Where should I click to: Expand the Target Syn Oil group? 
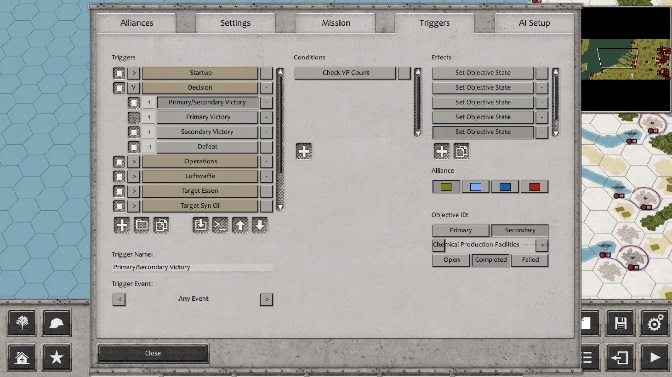point(134,206)
